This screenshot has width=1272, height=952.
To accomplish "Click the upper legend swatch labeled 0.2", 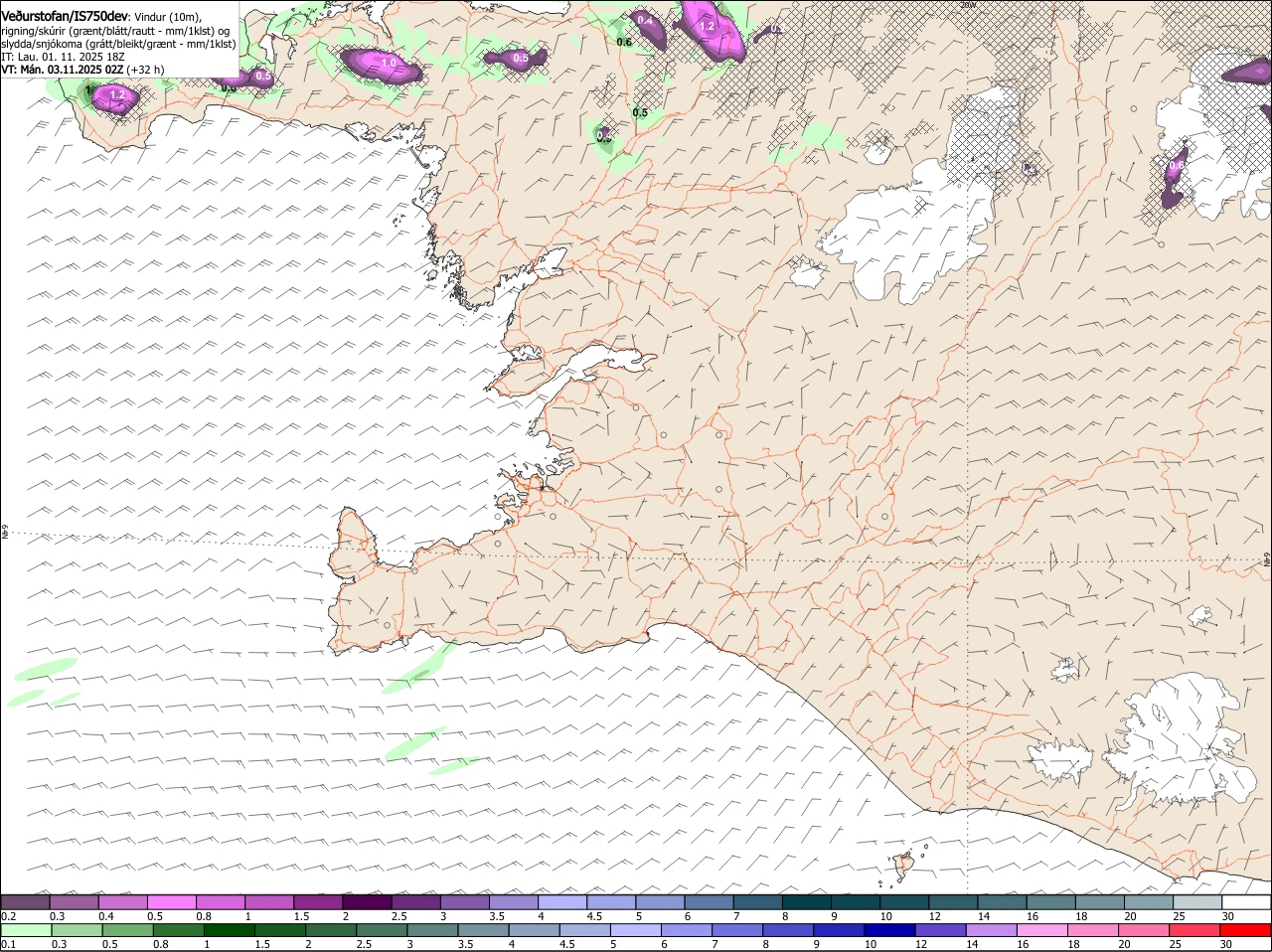I will pos(26,902).
